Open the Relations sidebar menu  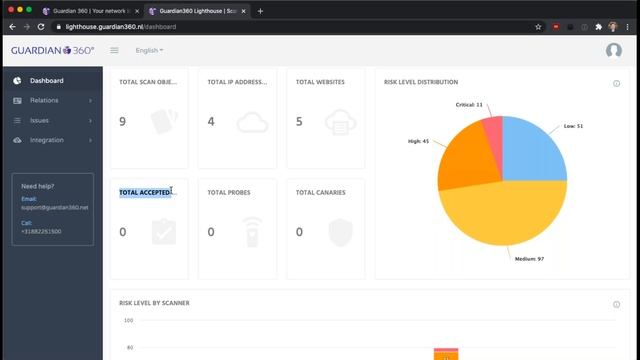(x=53, y=100)
